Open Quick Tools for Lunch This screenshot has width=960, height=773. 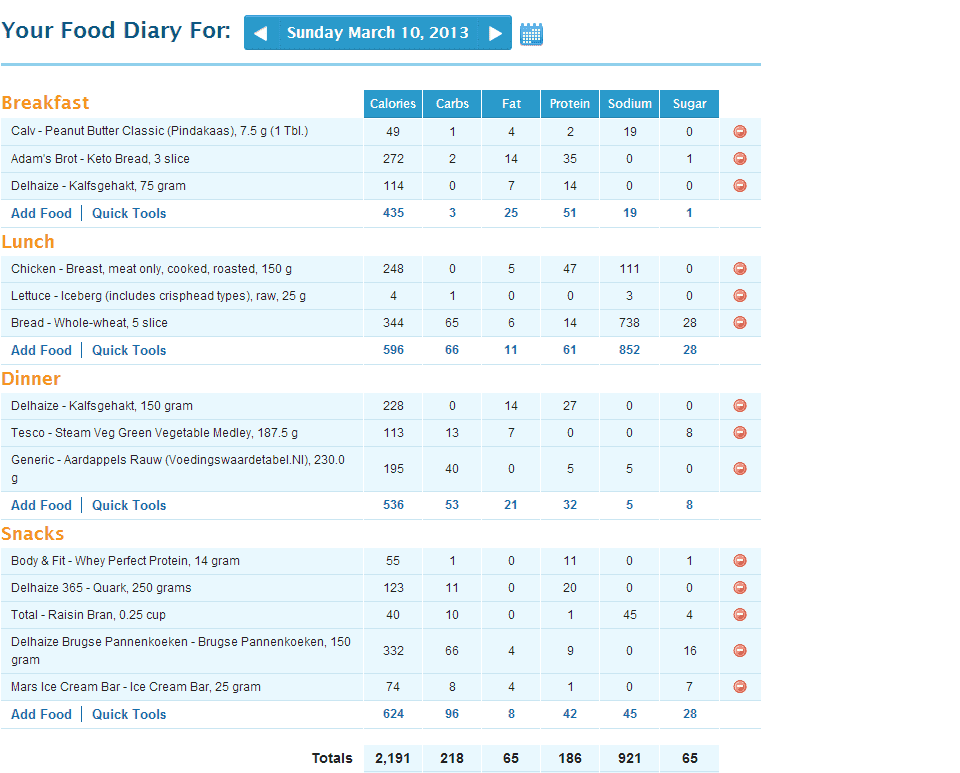pyautogui.click(x=129, y=350)
